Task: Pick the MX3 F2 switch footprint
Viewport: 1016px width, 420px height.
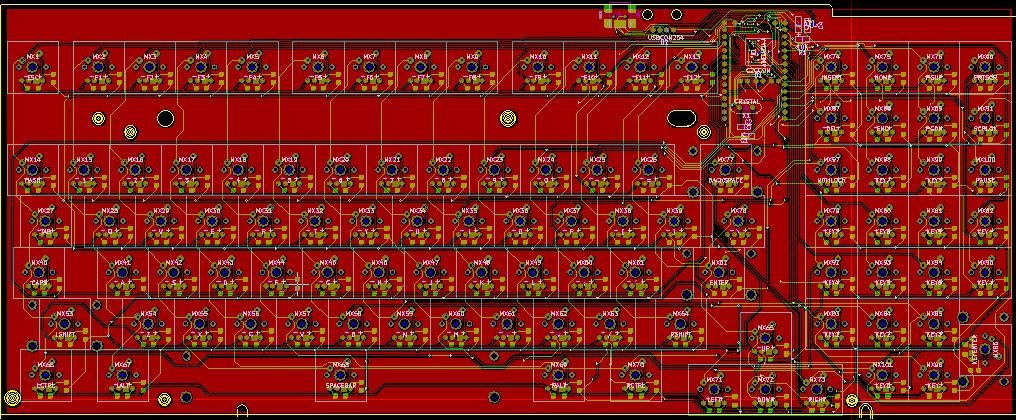Action: tap(150, 68)
